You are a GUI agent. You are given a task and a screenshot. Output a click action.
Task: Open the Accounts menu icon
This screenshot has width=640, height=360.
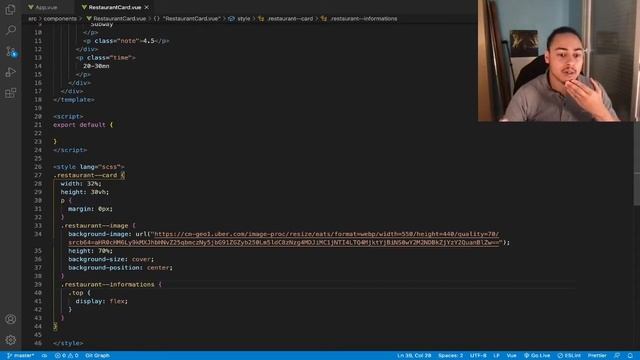(x=11, y=319)
